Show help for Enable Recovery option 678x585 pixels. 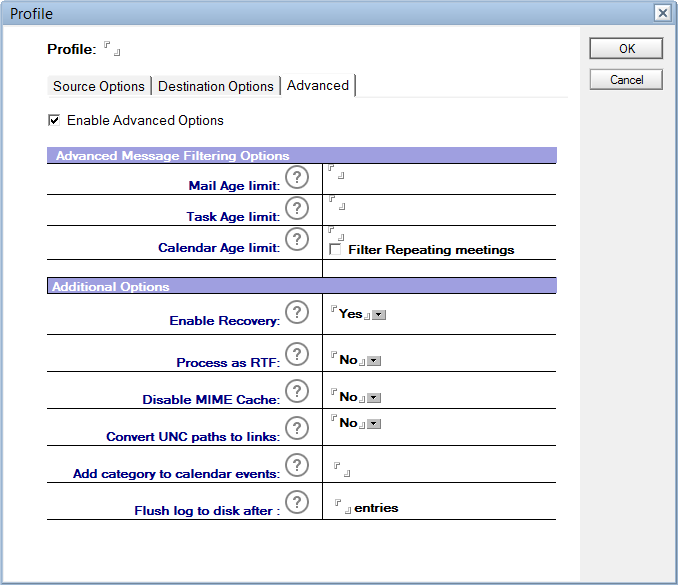(x=296, y=312)
